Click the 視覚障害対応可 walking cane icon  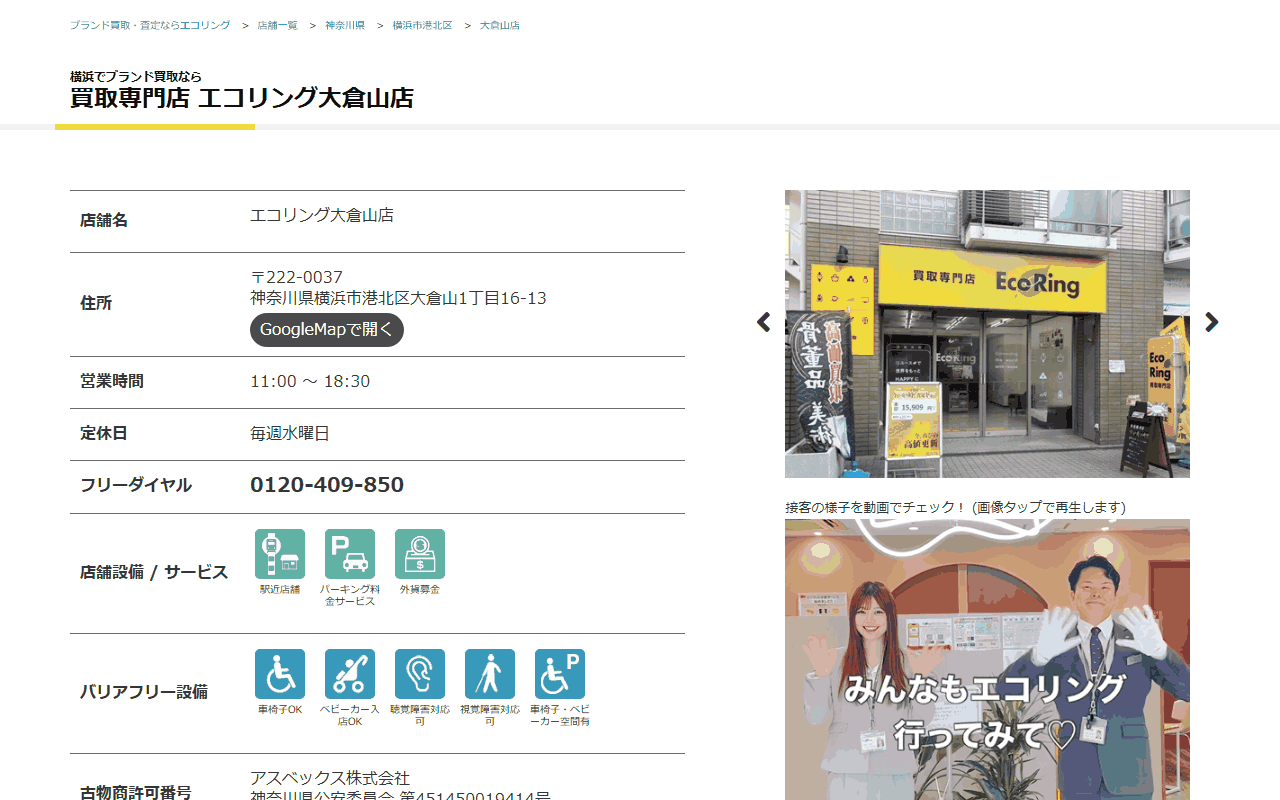click(490, 674)
